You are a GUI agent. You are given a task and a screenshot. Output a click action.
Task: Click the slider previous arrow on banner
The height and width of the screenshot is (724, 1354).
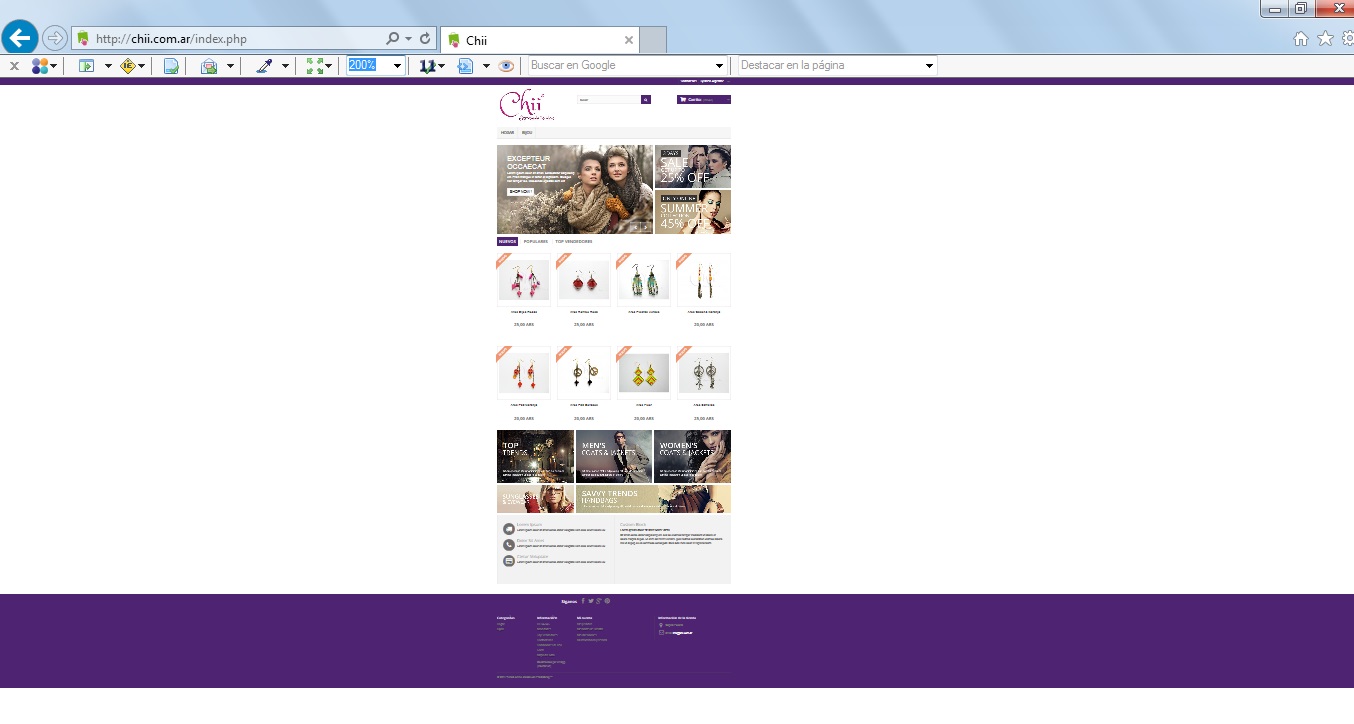[x=634, y=226]
